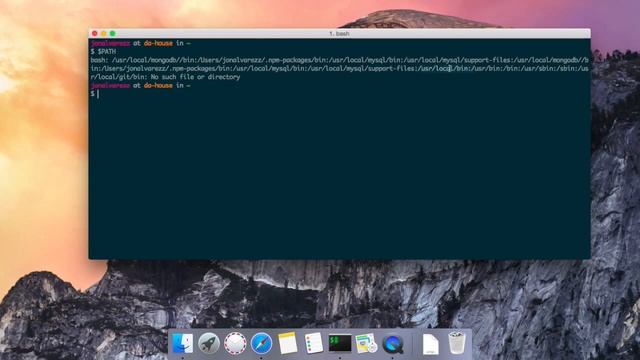Open the Preview app in dock
The height and width of the screenshot is (360, 640).
point(366,343)
